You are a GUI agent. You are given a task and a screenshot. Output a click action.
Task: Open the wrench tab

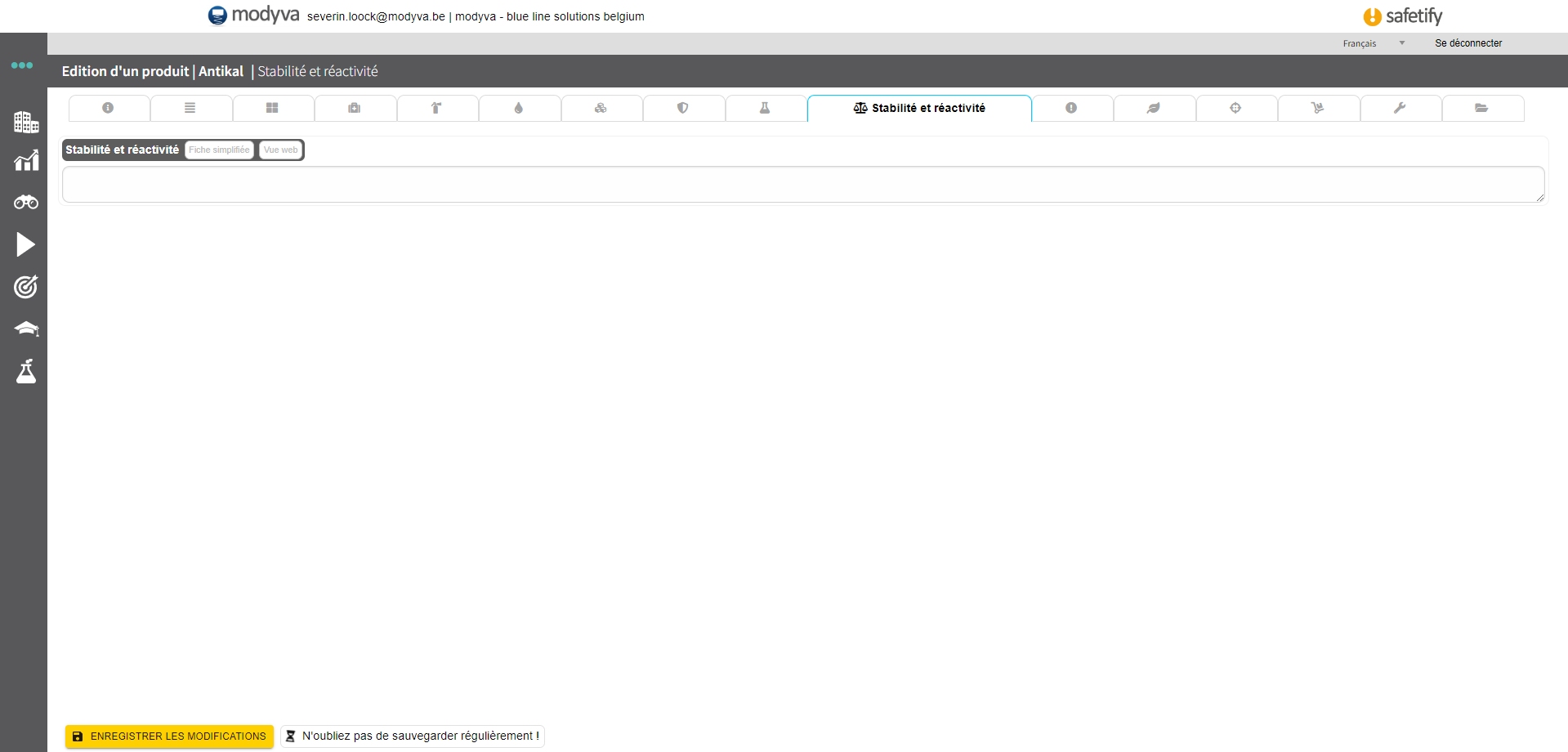pos(1400,108)
